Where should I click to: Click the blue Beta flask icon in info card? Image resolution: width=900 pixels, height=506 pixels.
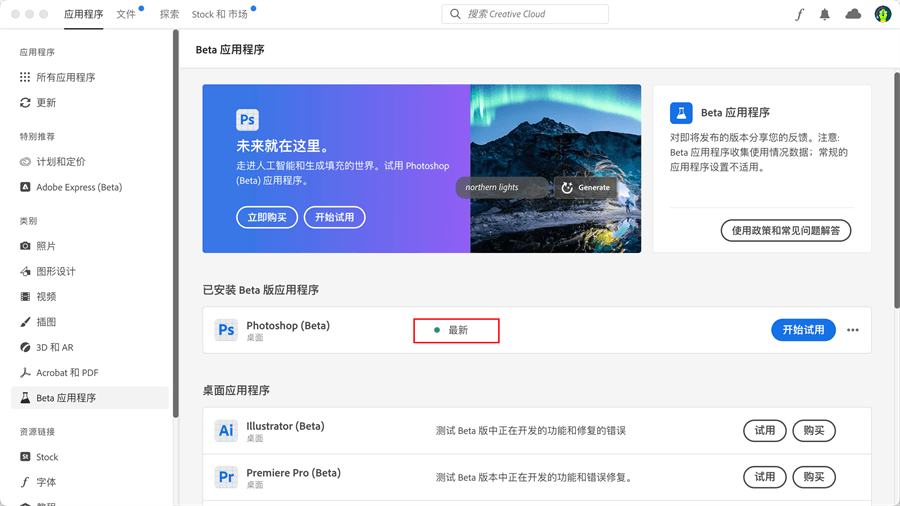(681, 113)
